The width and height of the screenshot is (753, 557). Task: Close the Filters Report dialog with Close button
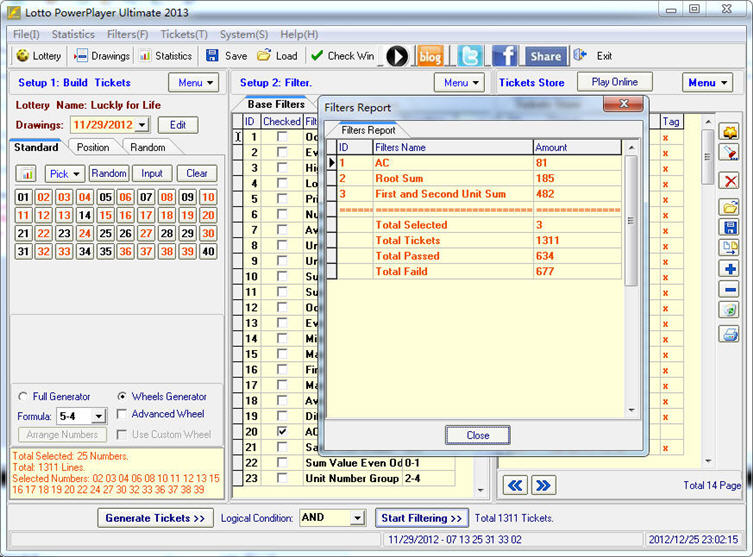(478, 435)
